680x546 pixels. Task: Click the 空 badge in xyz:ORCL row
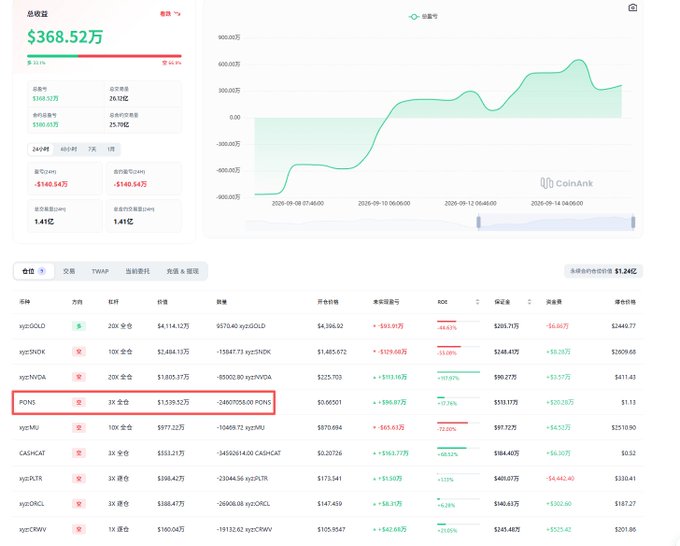pos(79,504)
